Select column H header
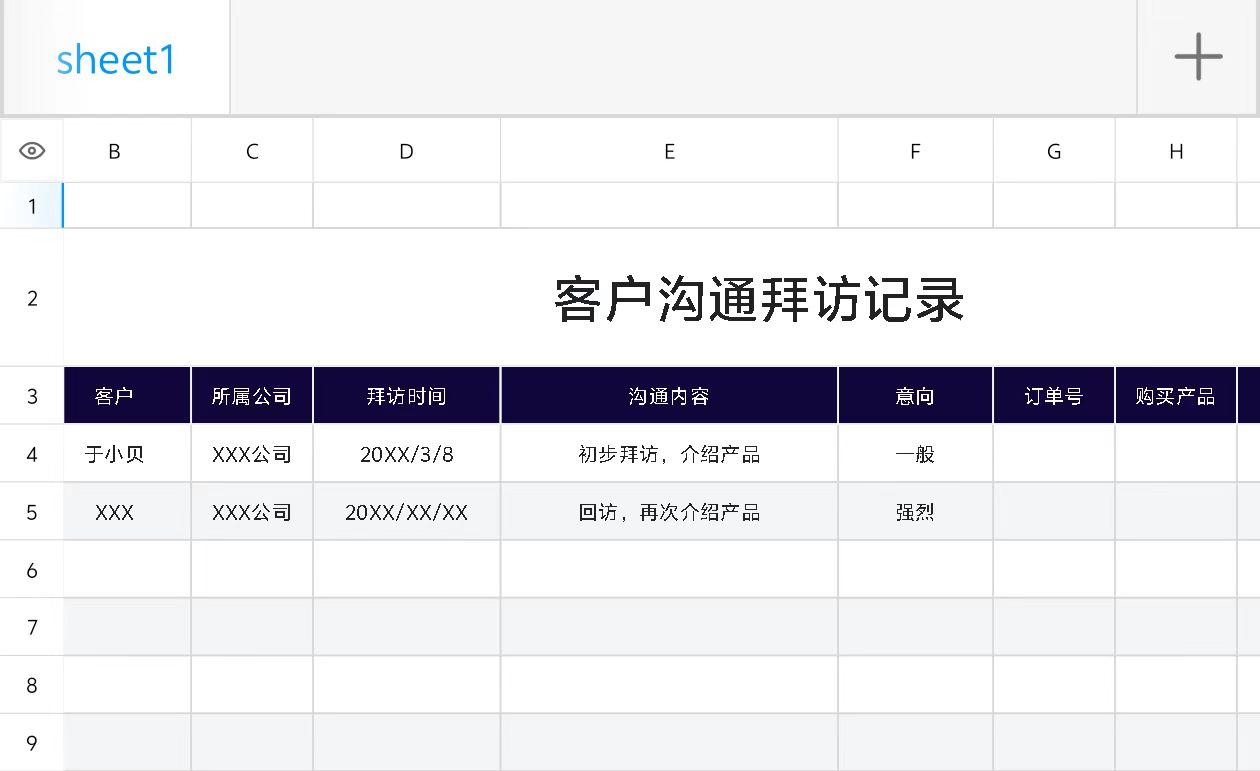 (1176, 151)
